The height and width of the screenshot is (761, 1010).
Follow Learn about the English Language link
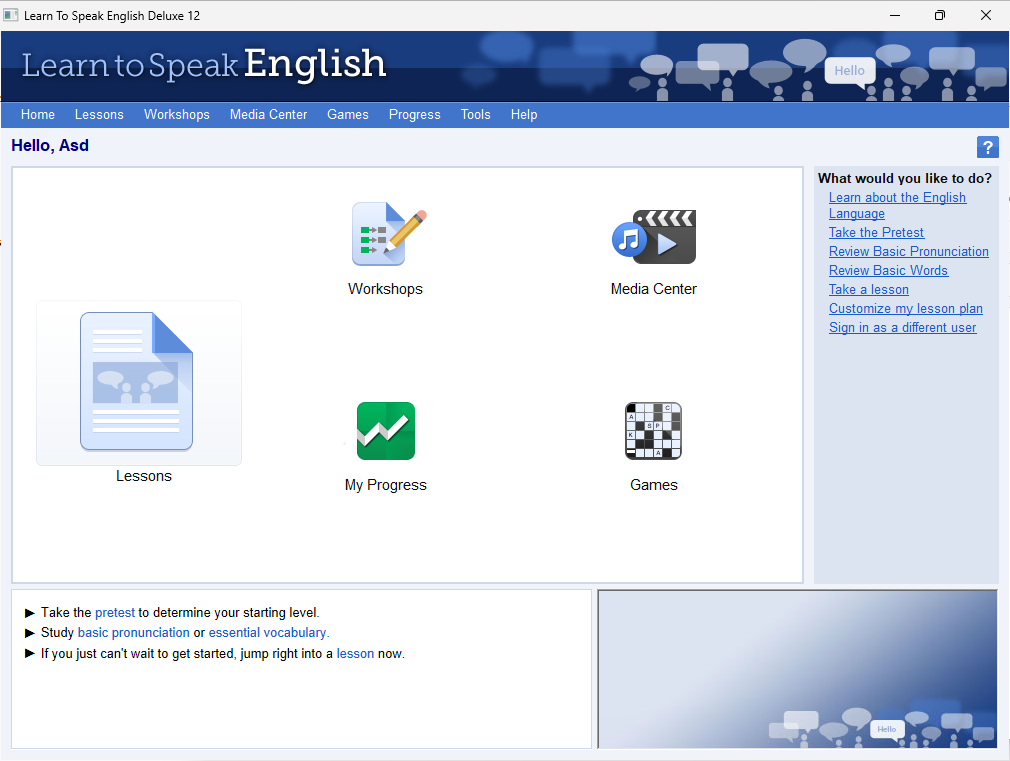click(x=897, y=206)
